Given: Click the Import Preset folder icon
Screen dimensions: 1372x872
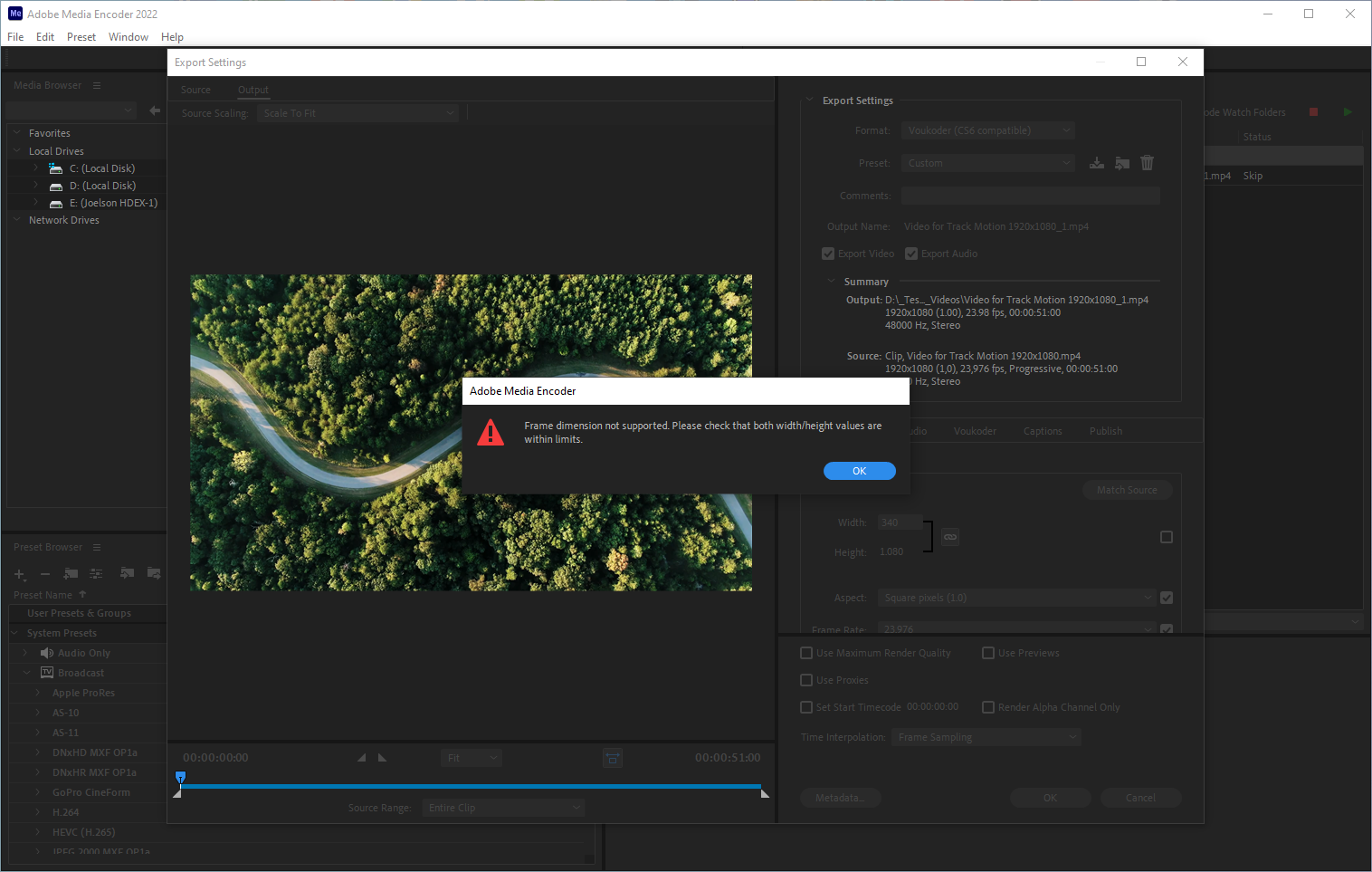Looking at the screenshot, I should point(1122,163).
